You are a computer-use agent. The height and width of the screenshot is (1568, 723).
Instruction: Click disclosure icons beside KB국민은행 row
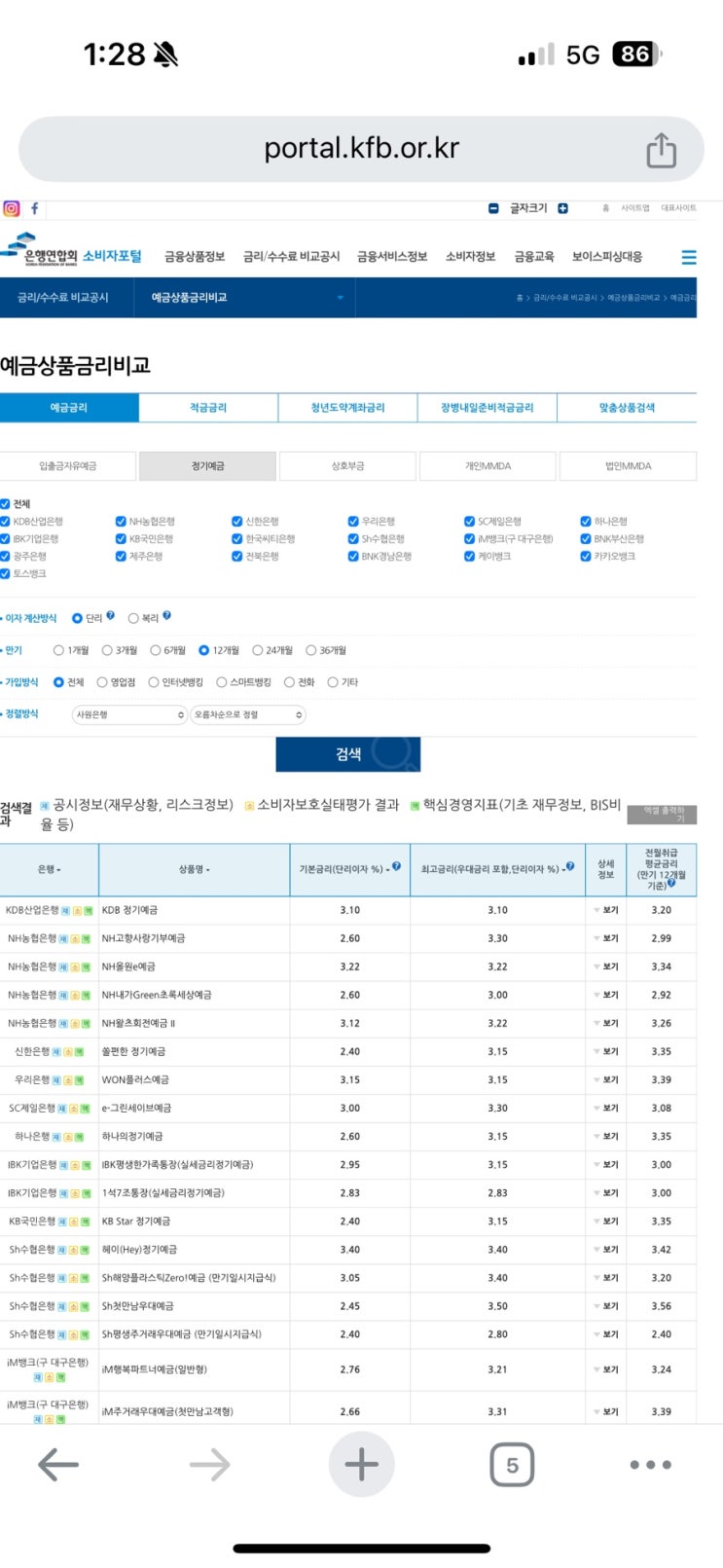75,1222
